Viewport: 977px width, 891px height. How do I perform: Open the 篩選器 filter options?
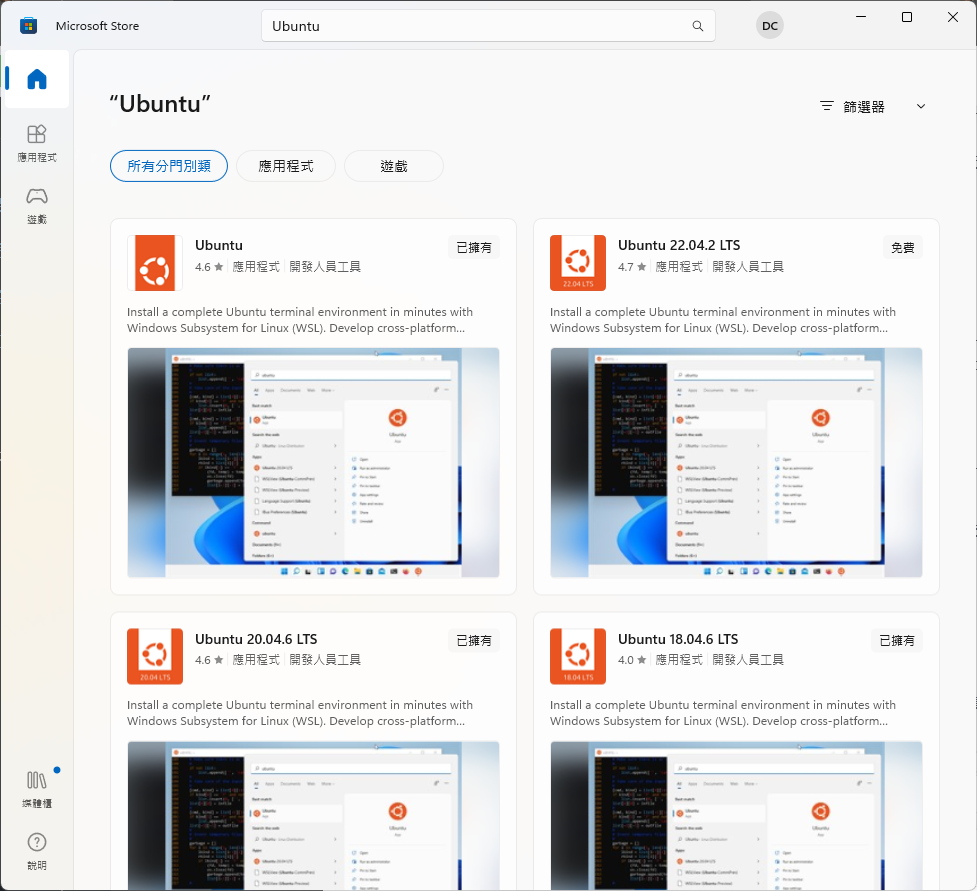[x=872, y=107]
